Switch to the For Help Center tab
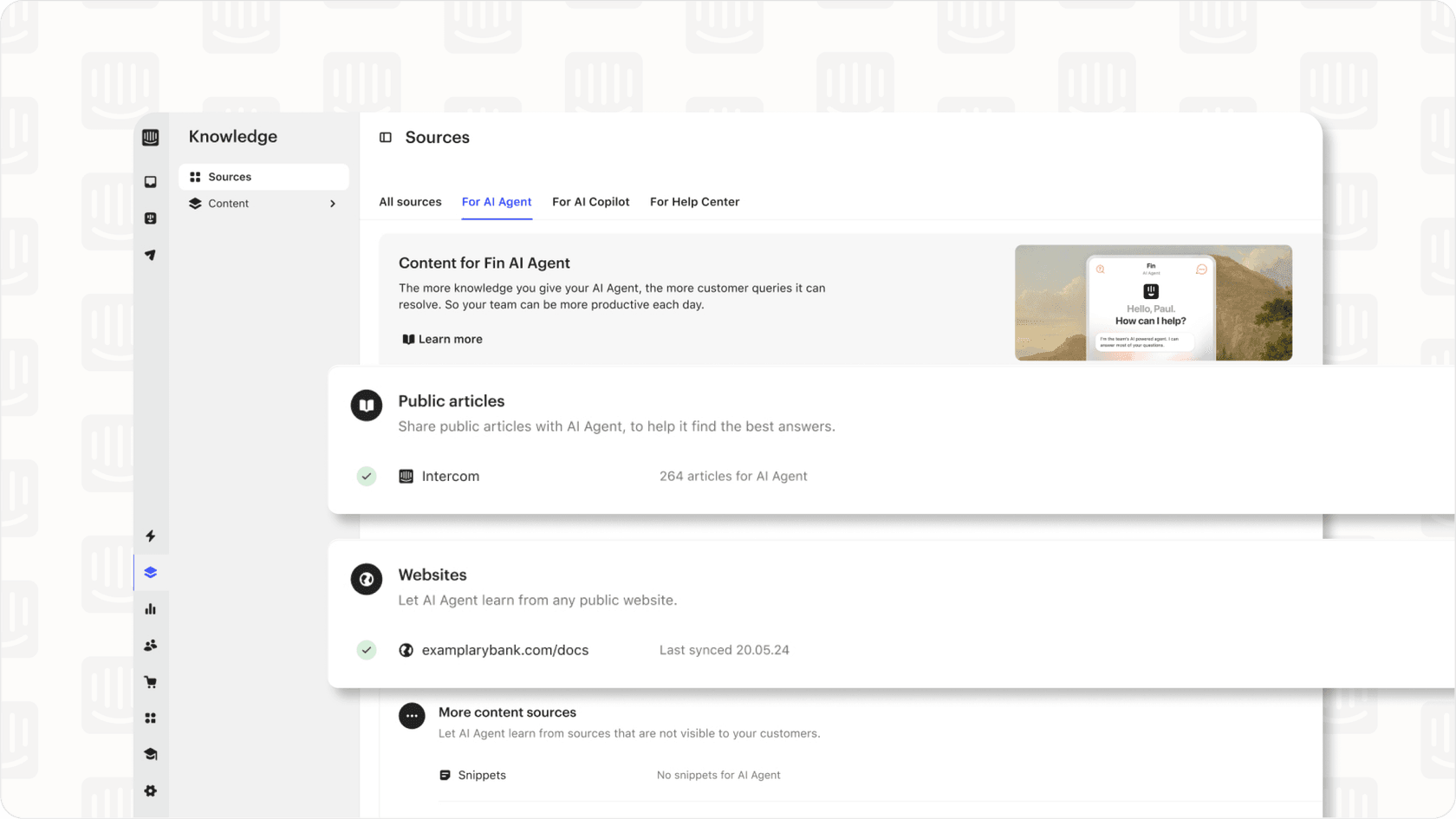The height and width of the screenshot is (819, 1456). pos(695,202)
